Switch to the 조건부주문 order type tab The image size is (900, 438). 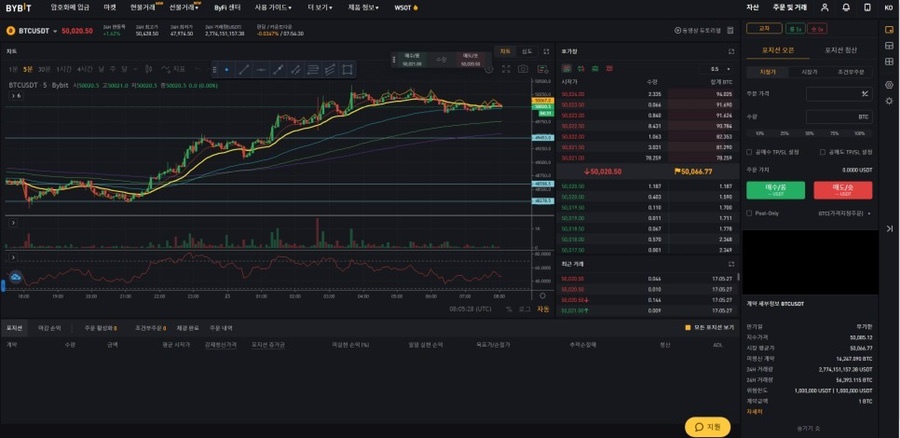point(851,72)
